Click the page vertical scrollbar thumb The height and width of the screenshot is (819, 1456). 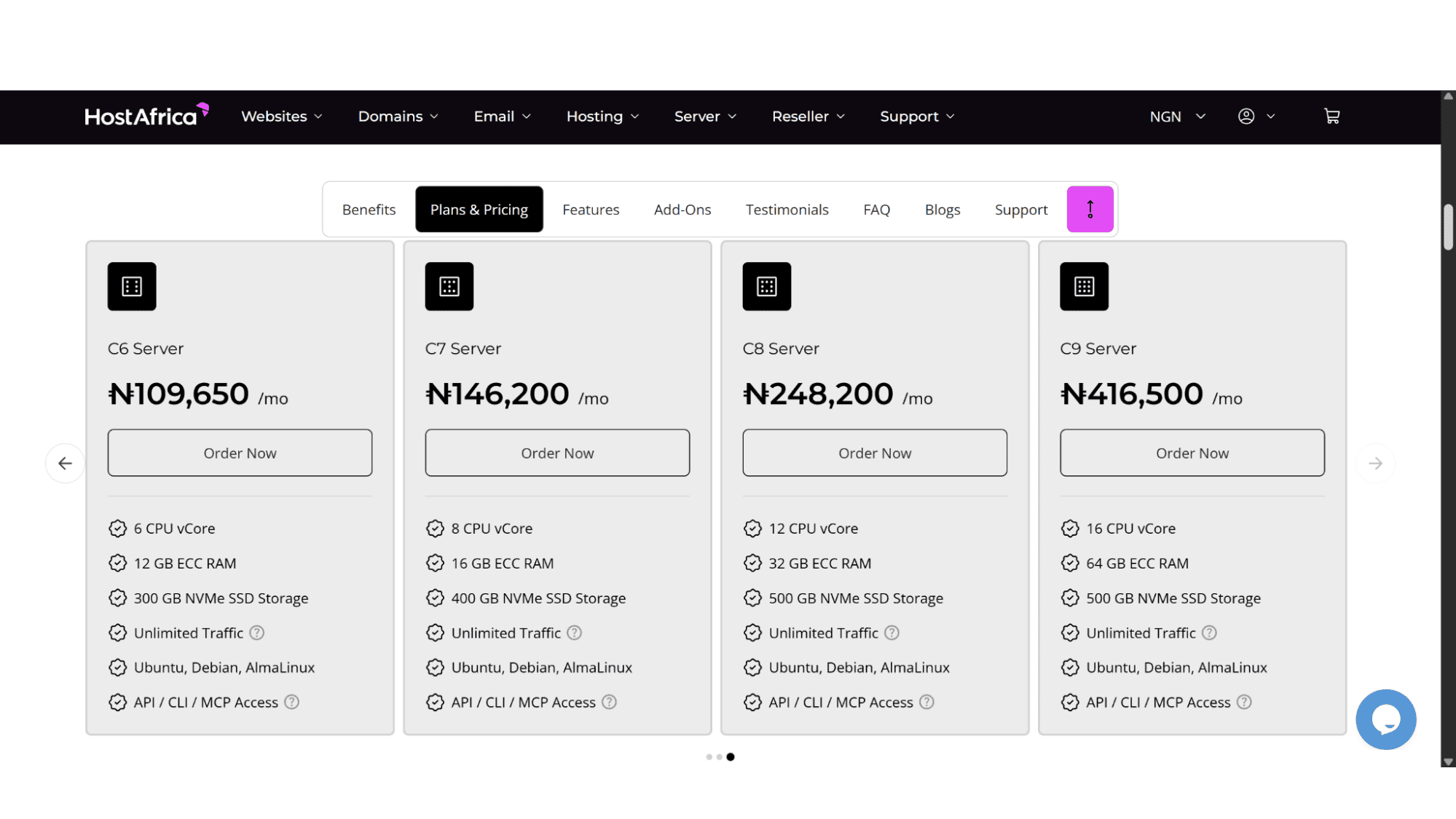1448,227
